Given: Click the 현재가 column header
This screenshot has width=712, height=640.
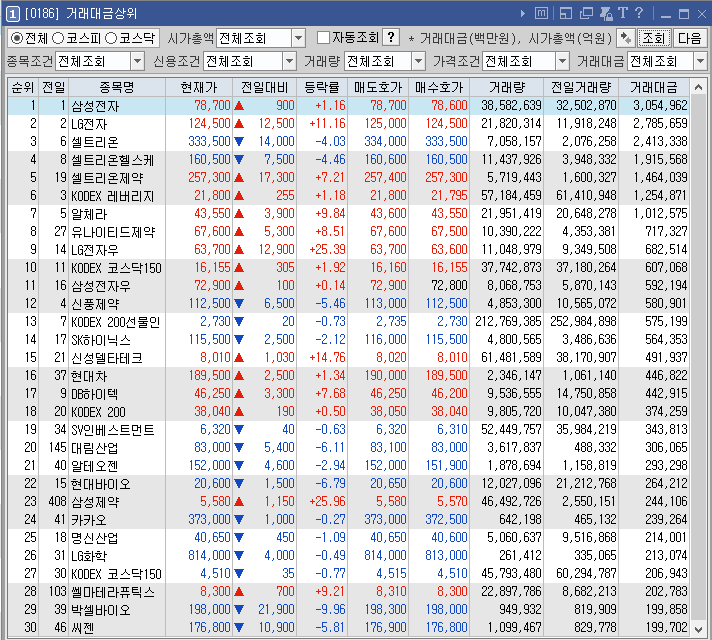Looking at the screenshot, I should 199,87.
